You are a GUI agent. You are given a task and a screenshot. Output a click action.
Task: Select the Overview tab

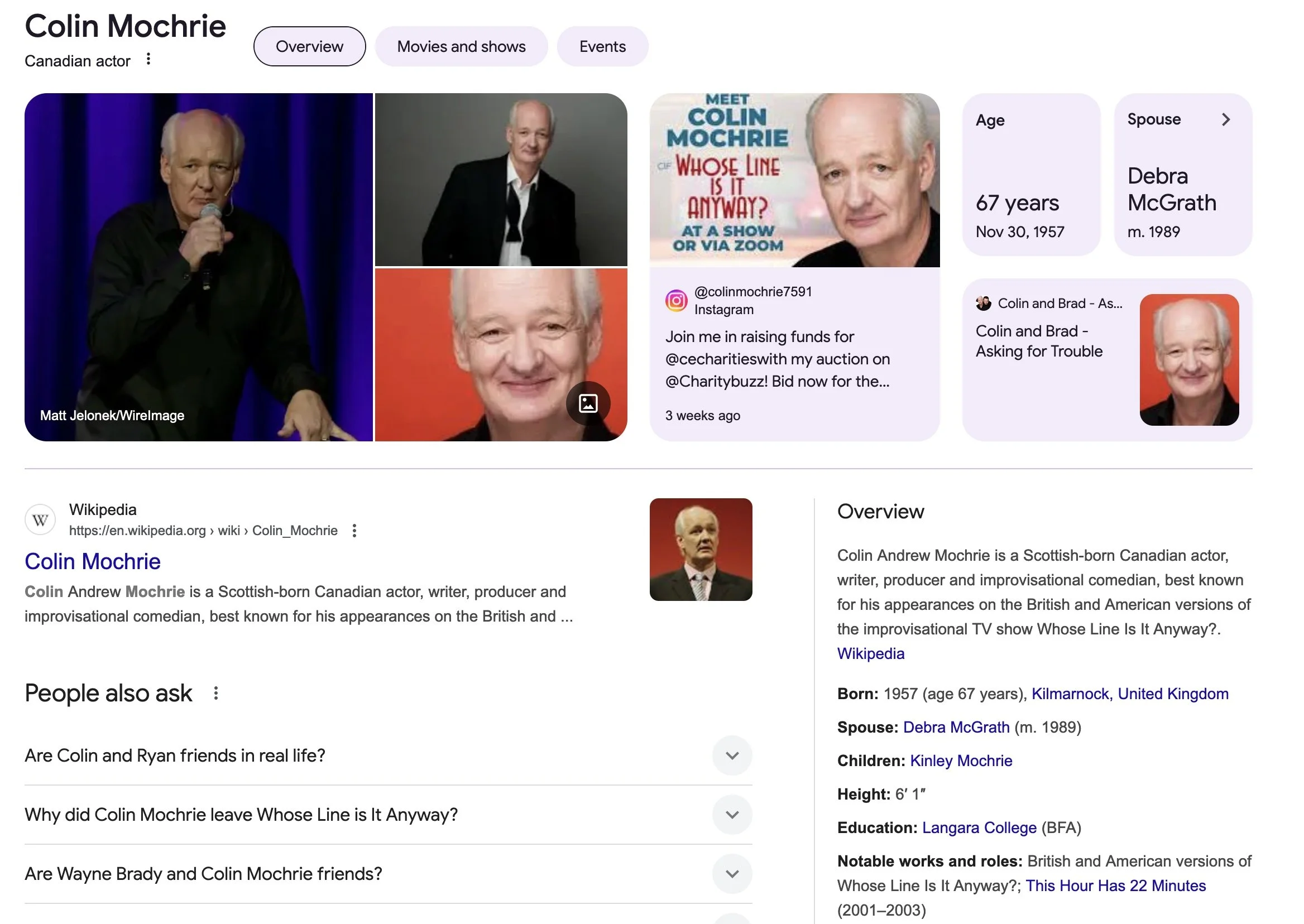(x=309, y=47)
